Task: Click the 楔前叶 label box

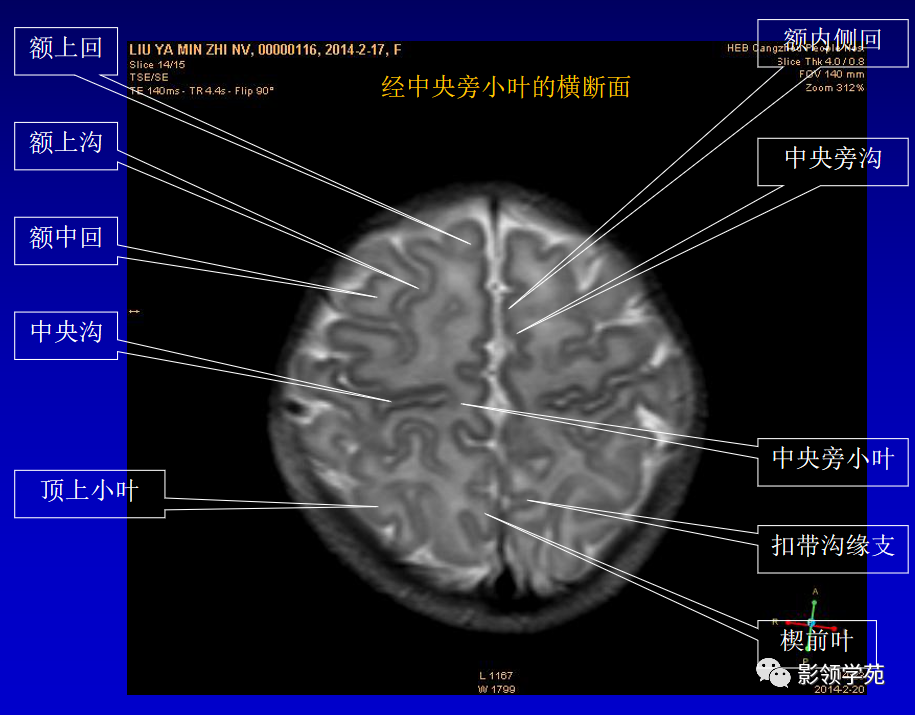Action: [817, 644]
